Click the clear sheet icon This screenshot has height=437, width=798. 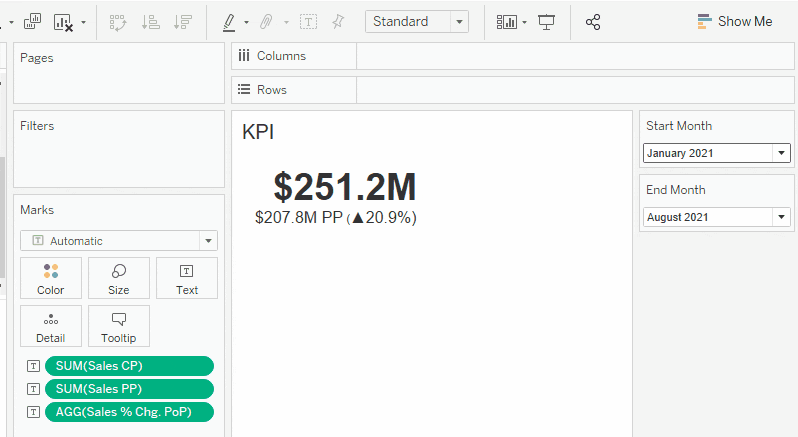click(x=64, y=22)
